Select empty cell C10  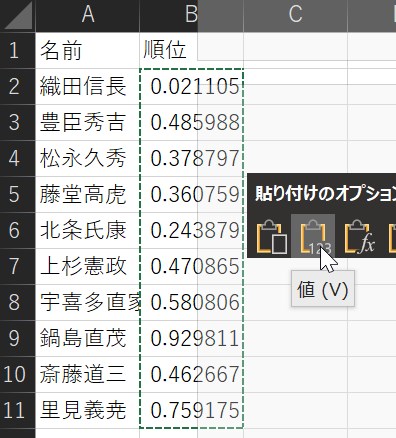point(296,374)
